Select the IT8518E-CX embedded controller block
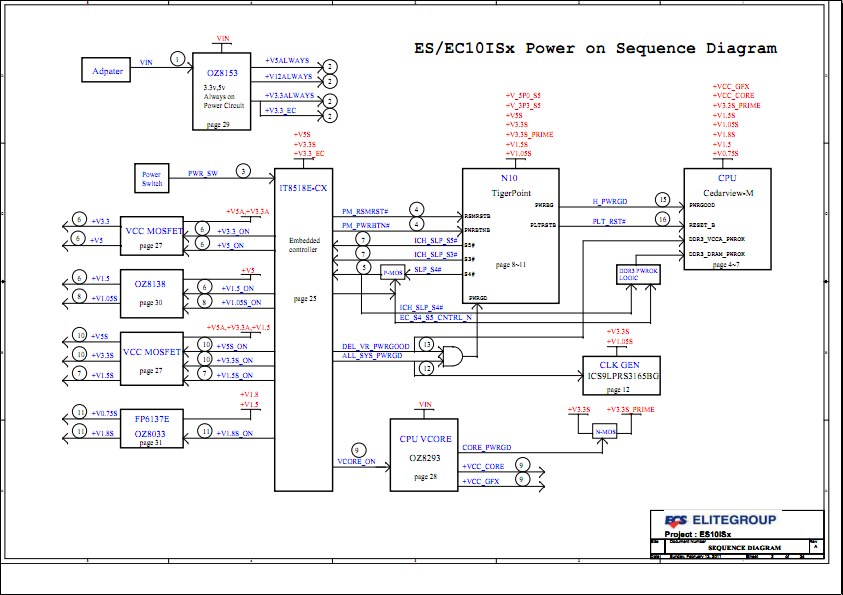Image resolution: width=843 pixels, height=595 pixels. tap(304, 329)
